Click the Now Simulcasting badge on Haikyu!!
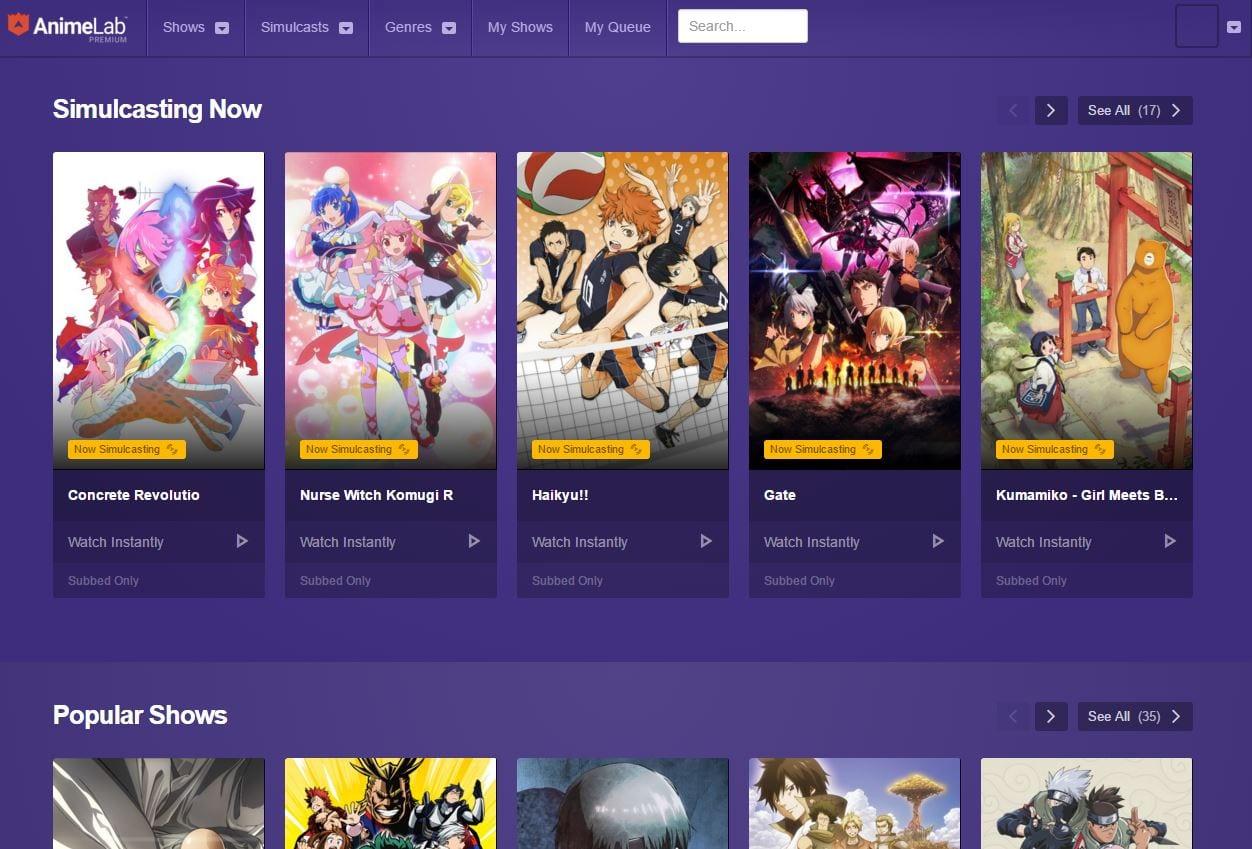 [x=589, y=449]
